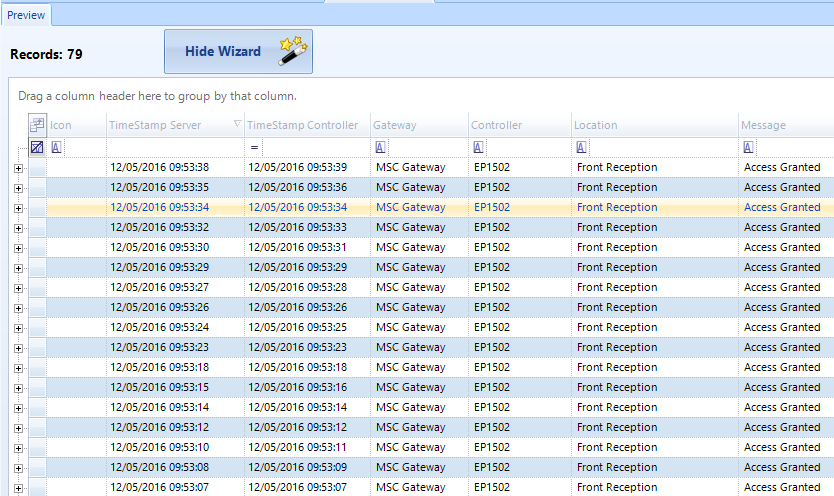Expand the row with server time 09:53:24
Screen dimensions: 834x496
[x=19, y=329]
